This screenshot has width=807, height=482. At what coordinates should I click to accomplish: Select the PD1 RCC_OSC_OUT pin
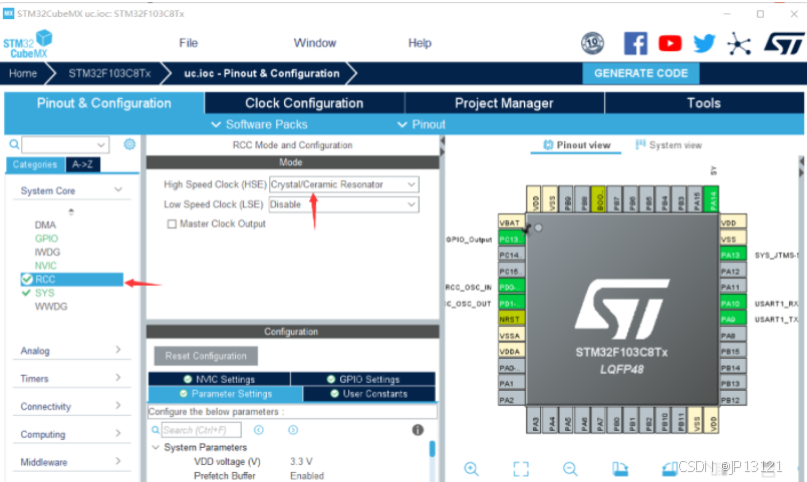(x=511, y=304)
